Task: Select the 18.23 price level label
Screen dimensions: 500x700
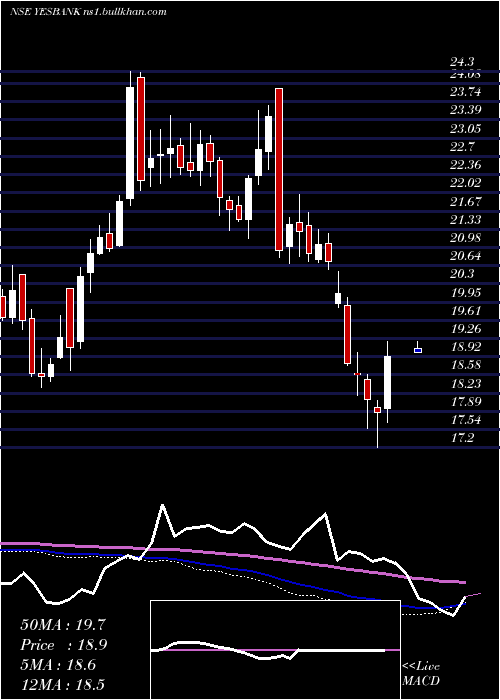Action: (x=466, y=383)
